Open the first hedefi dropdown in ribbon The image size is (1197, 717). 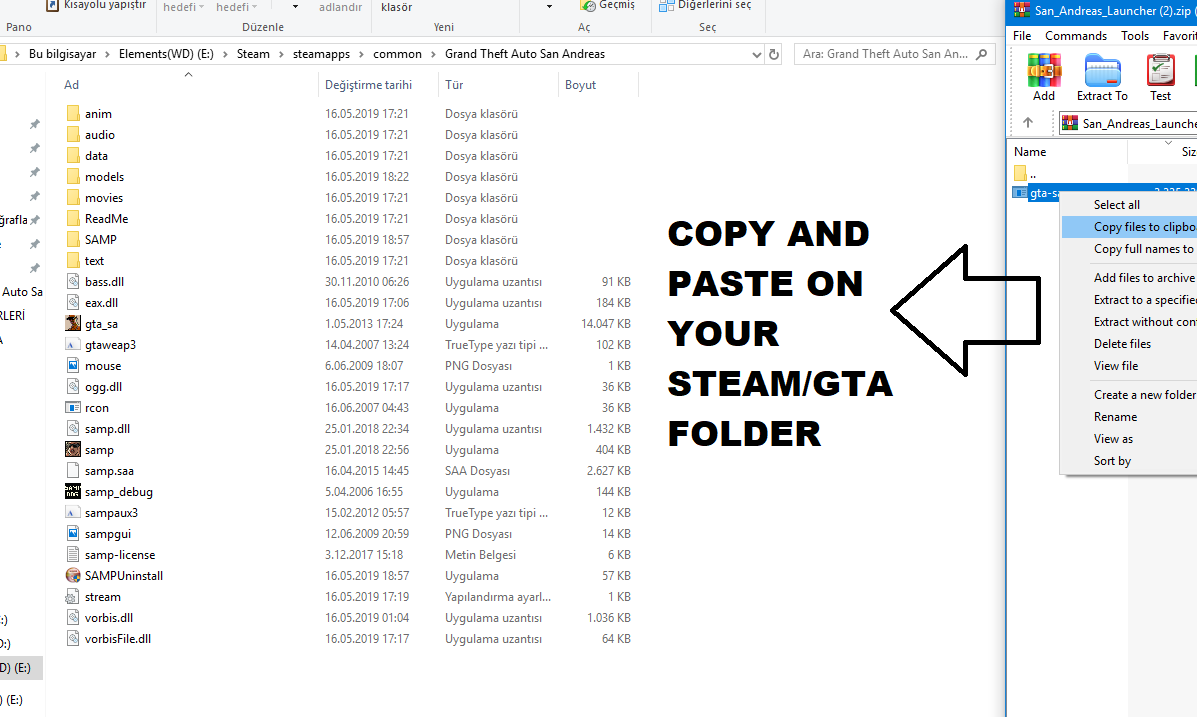click(x=183, y=7)
